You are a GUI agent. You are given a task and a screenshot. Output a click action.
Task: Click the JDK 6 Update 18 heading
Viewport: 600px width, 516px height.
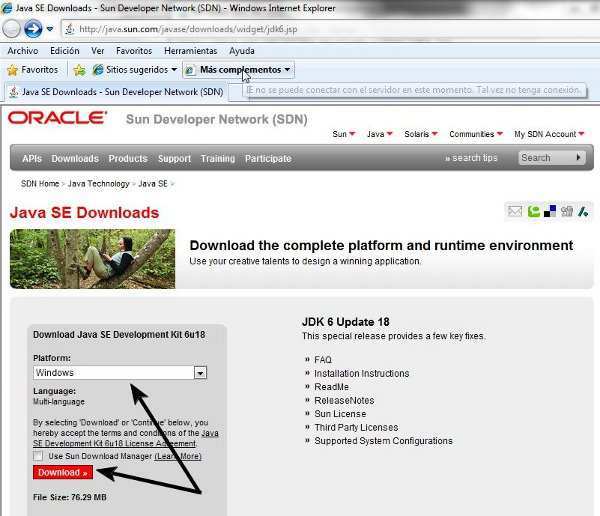346,322
